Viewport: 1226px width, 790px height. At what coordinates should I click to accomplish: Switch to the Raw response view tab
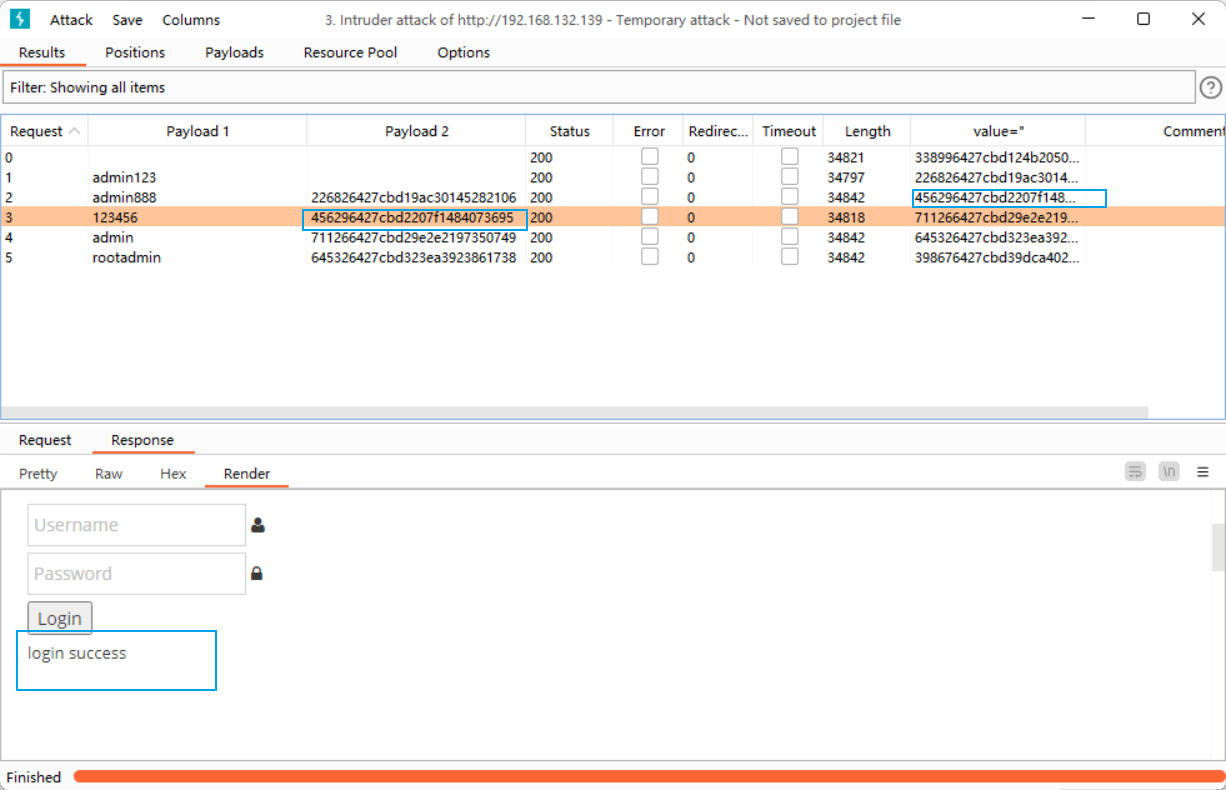109,474
